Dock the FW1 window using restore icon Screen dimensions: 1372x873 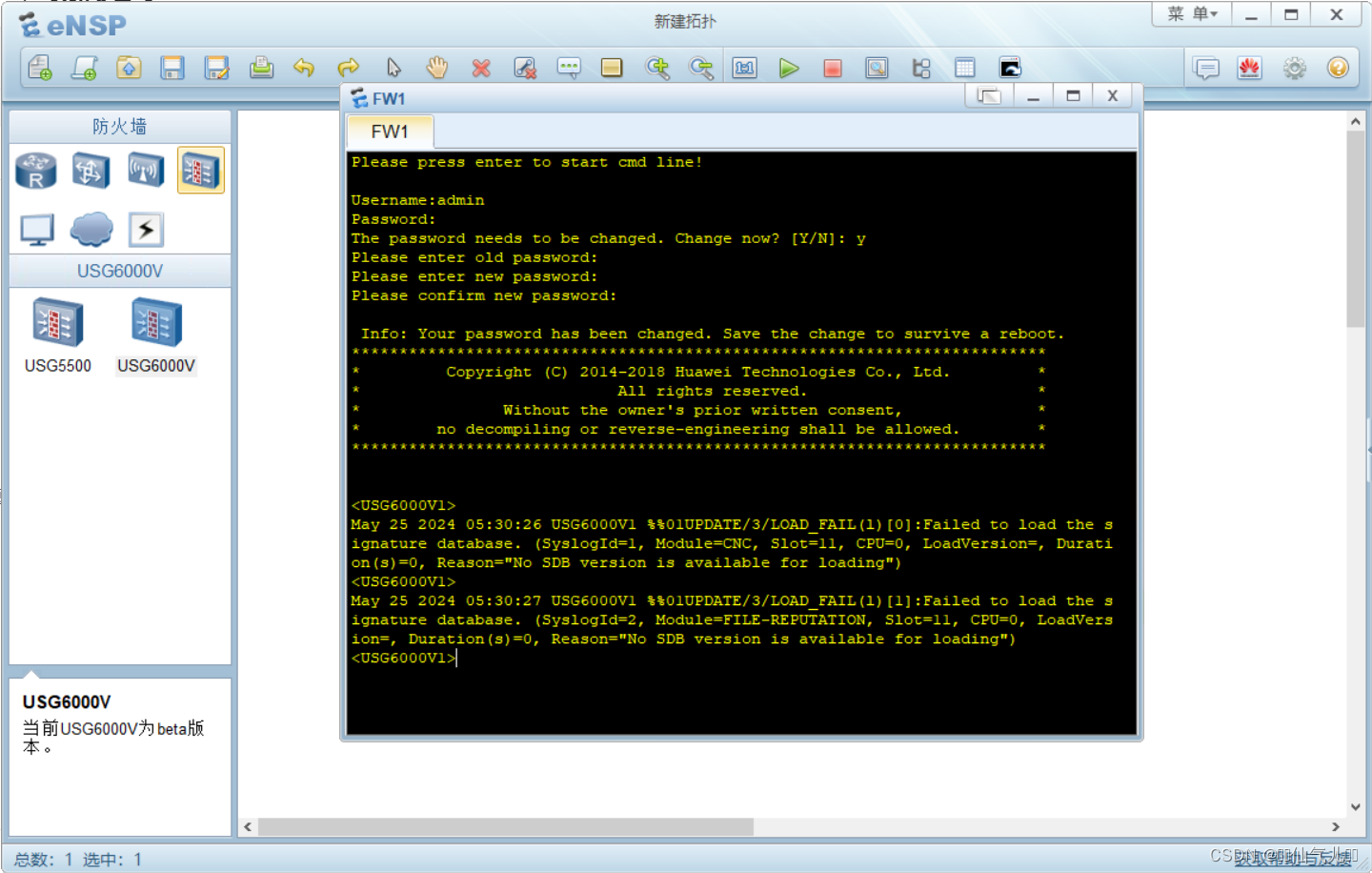[x=989, y=95]
